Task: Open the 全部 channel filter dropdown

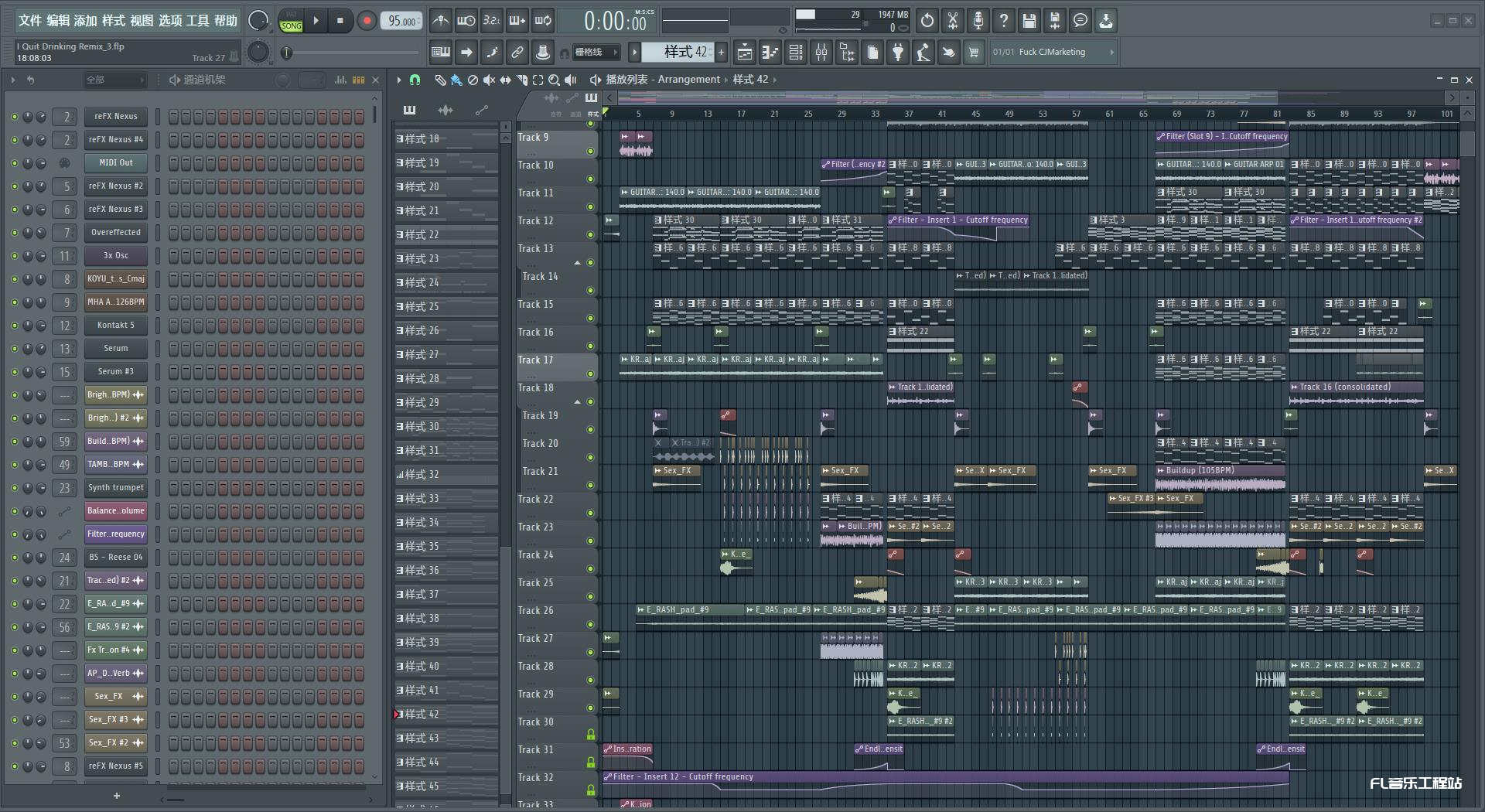Action: (115, 80)
